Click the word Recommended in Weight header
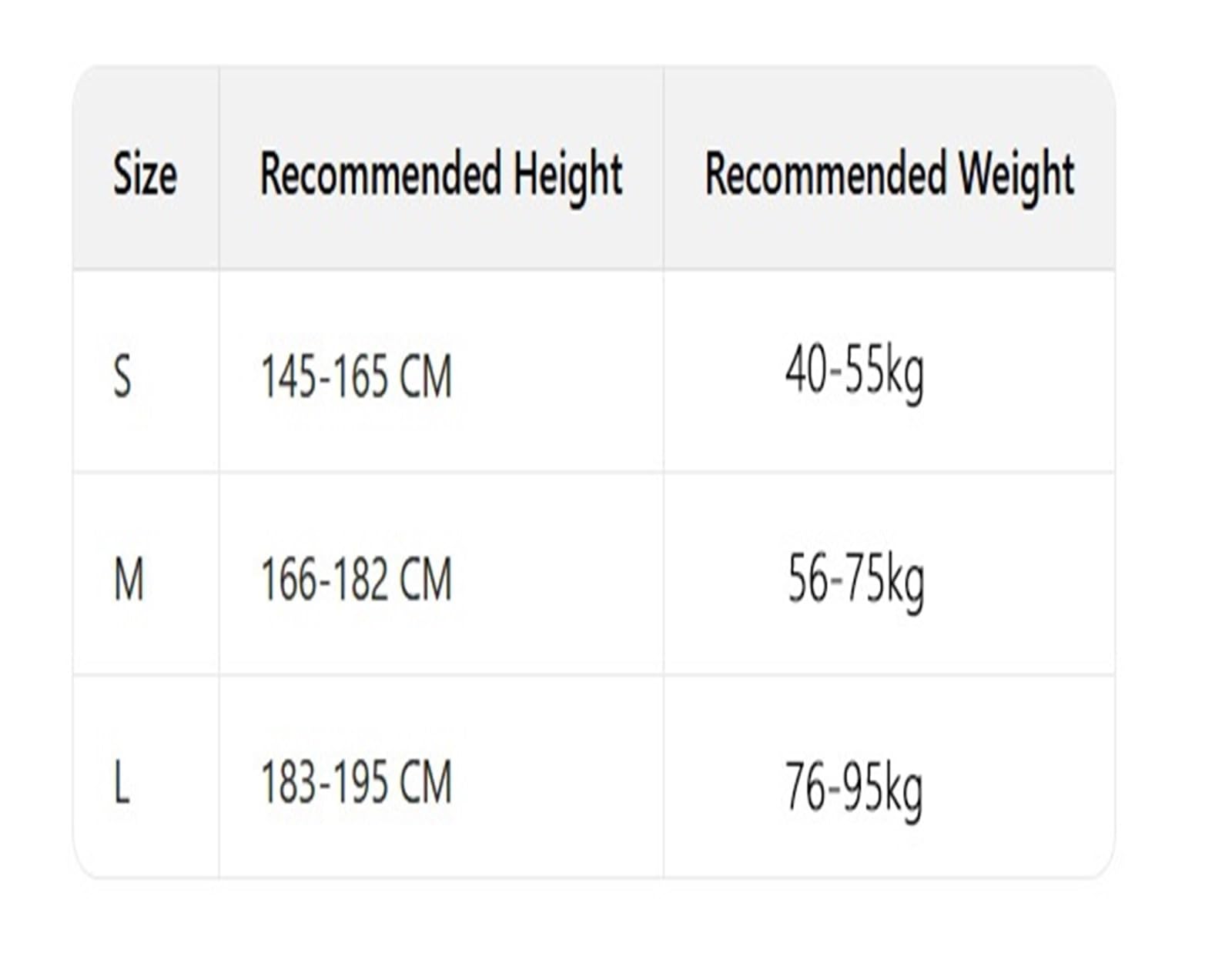 click(x=826, y=172)
